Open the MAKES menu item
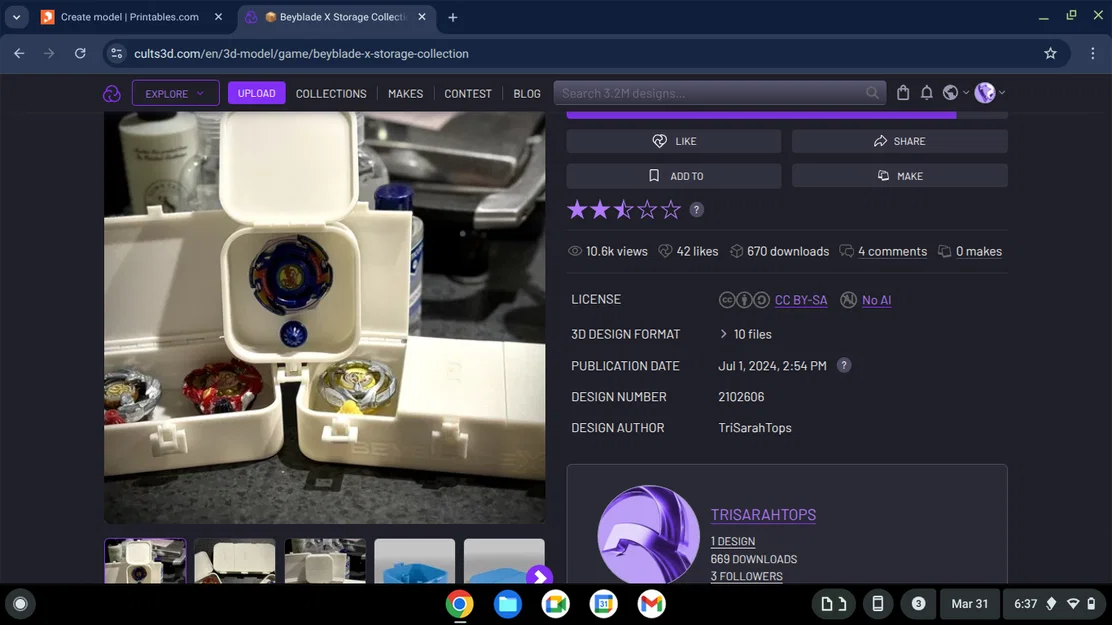 (406, 94)
